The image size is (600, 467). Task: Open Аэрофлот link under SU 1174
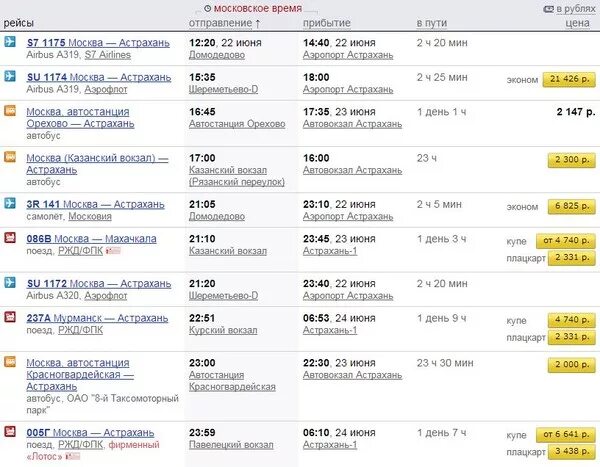tap(106, 89)
